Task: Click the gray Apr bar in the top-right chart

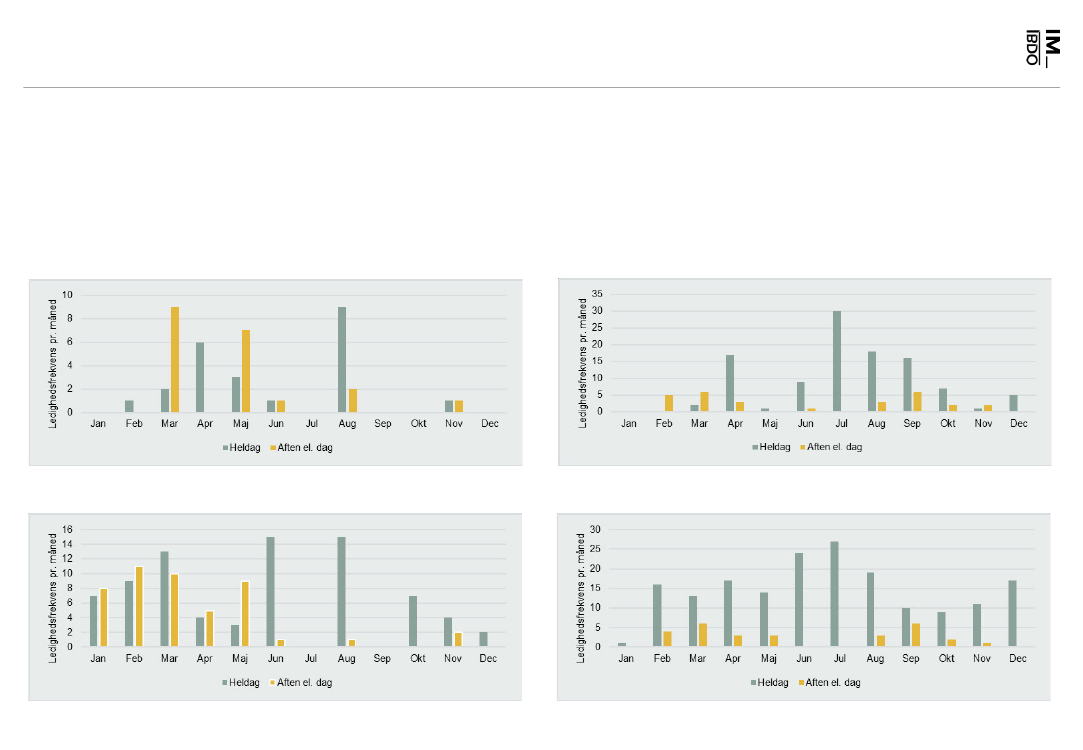Action: [730, 383]
